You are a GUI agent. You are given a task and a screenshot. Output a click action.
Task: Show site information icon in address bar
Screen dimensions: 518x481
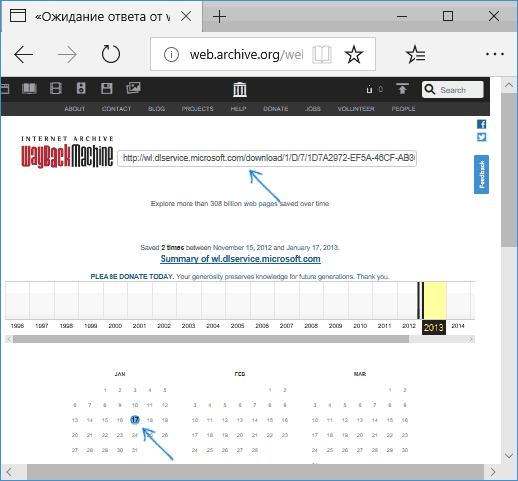pos(171,54)
